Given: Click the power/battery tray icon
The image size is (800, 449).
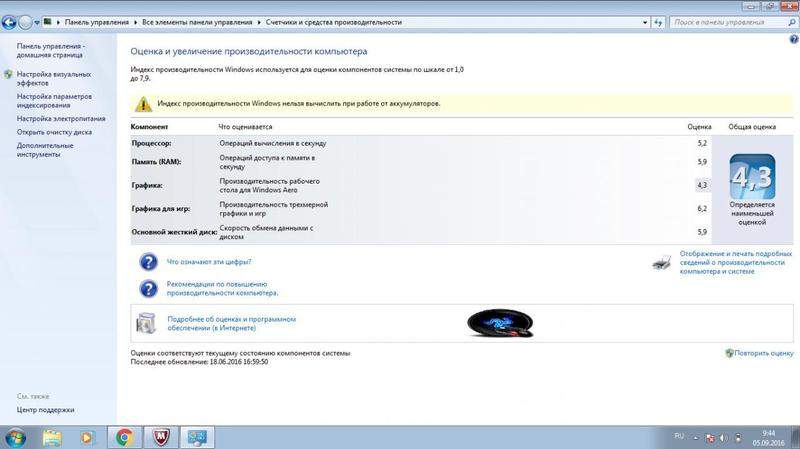Looking at the screenshot, I should pos(738,438).
